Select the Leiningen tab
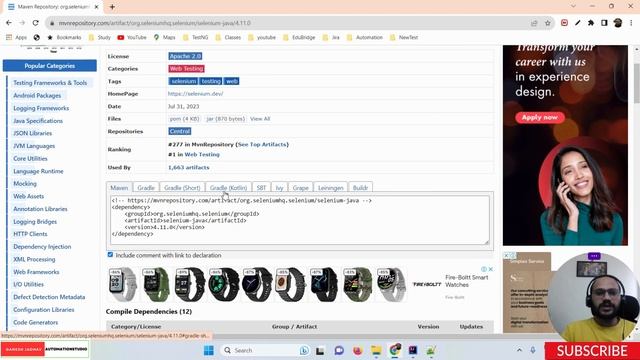The image size is (640, 360). (x=331, y=188)
